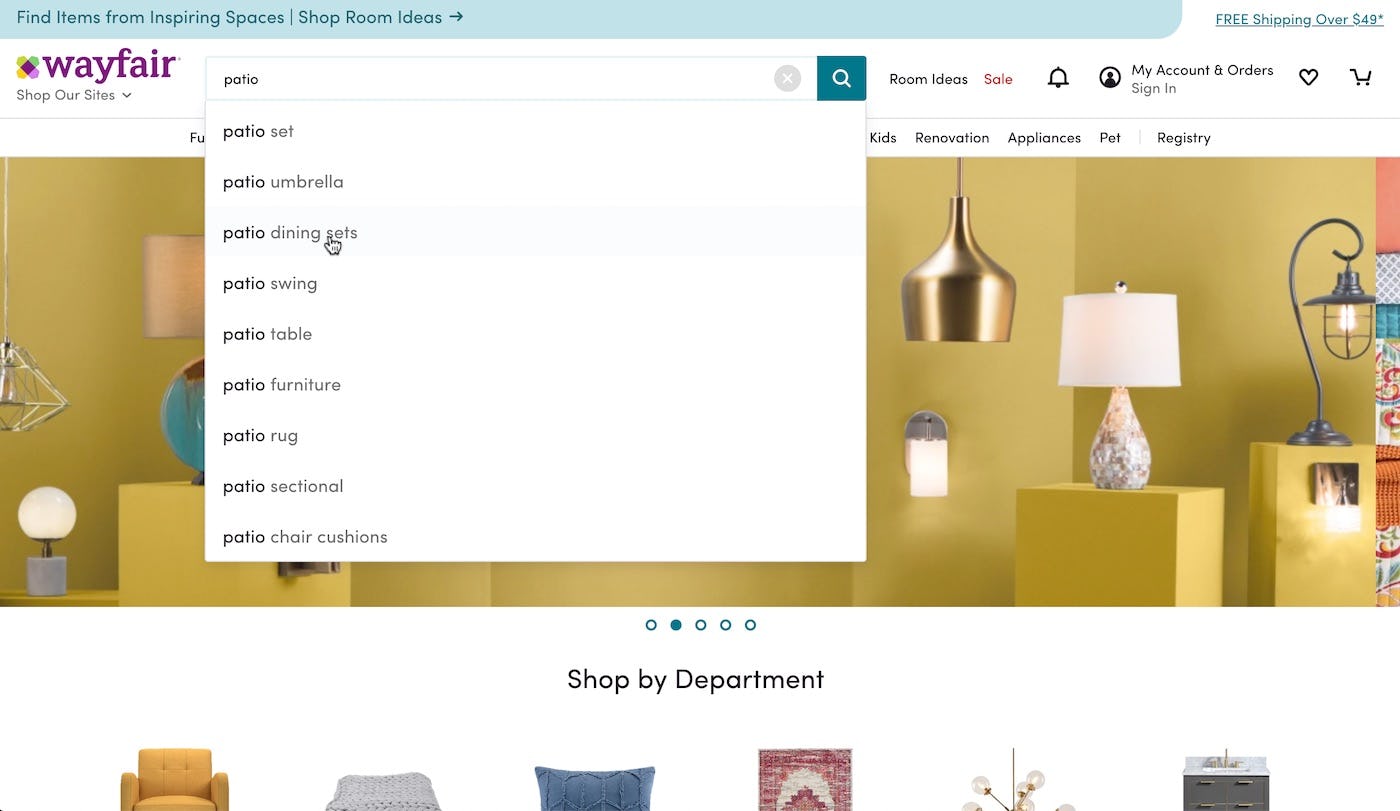
Task: Click the red Sale link
Action: point(998,79)
